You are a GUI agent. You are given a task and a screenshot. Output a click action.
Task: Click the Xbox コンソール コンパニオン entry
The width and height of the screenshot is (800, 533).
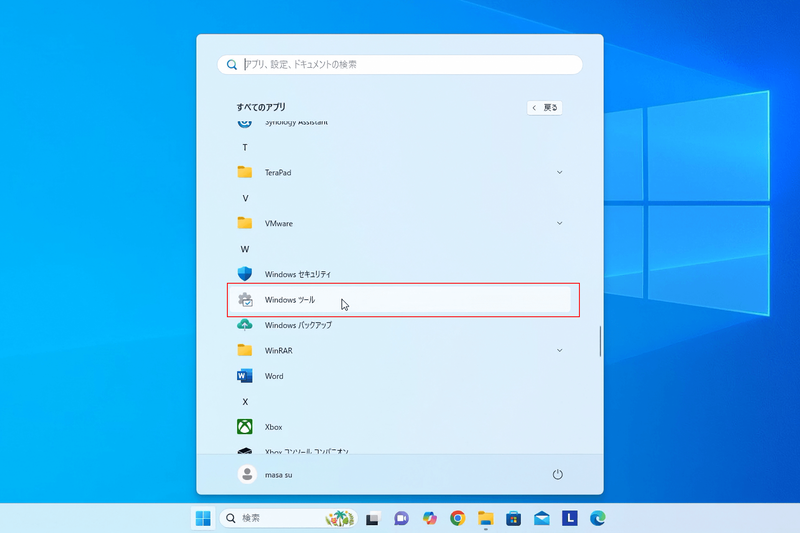399,450
